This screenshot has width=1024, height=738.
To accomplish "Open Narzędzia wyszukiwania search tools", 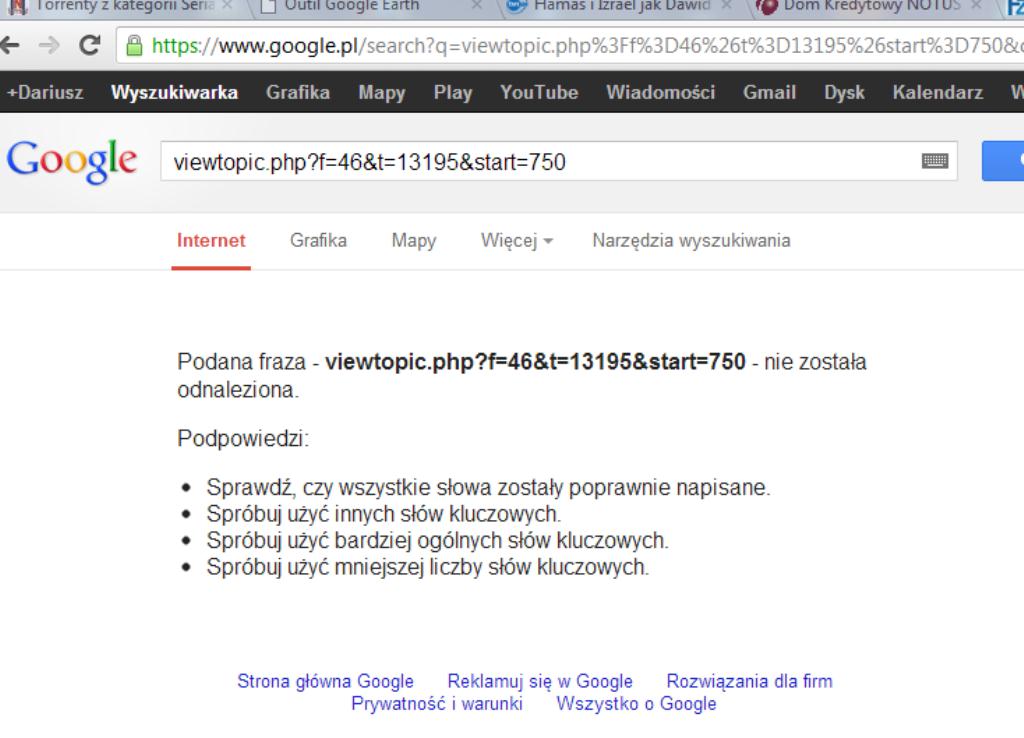I will 691,240.
